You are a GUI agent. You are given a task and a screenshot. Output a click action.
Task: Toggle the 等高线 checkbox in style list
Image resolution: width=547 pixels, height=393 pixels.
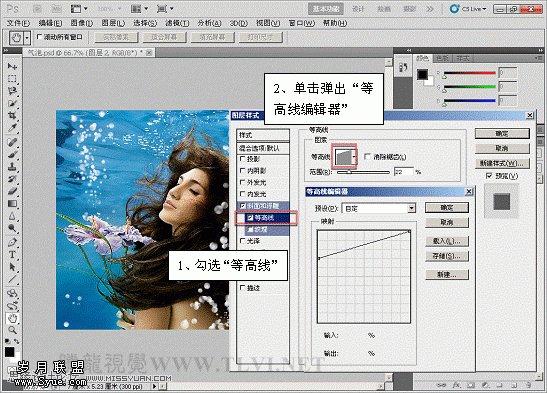coord(250,218)
